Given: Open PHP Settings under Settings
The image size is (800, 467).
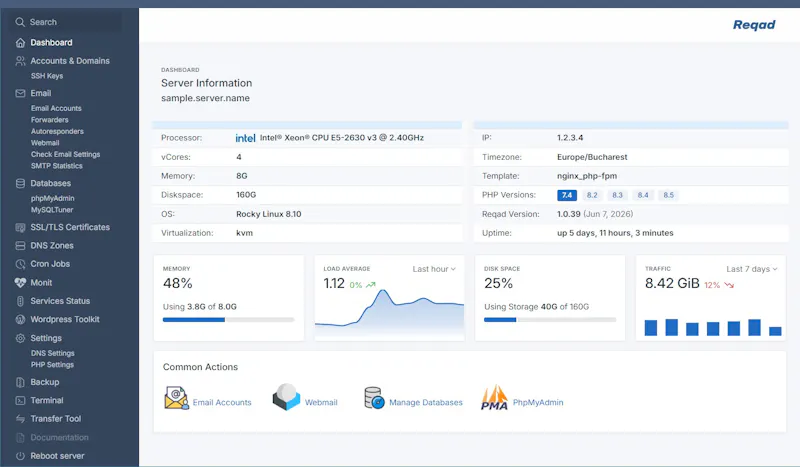Looking at the screenshot, I should (52, 365).
